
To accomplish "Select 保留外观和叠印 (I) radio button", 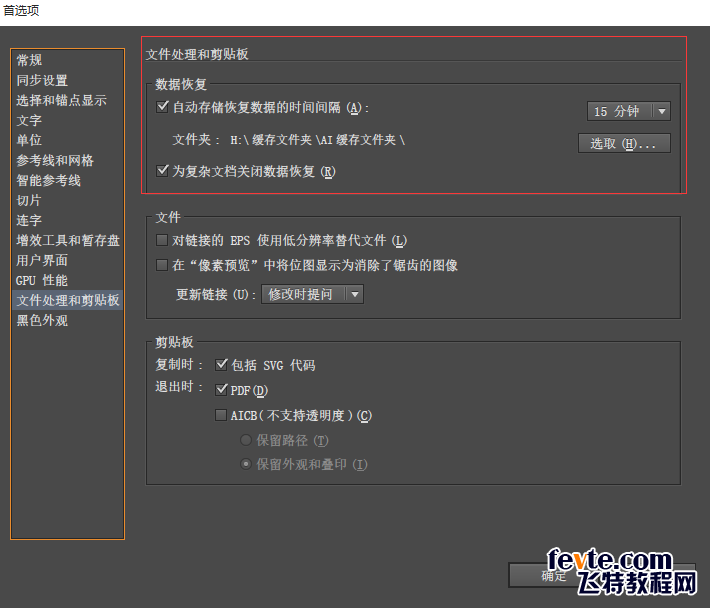I will [x=246, y=464].
